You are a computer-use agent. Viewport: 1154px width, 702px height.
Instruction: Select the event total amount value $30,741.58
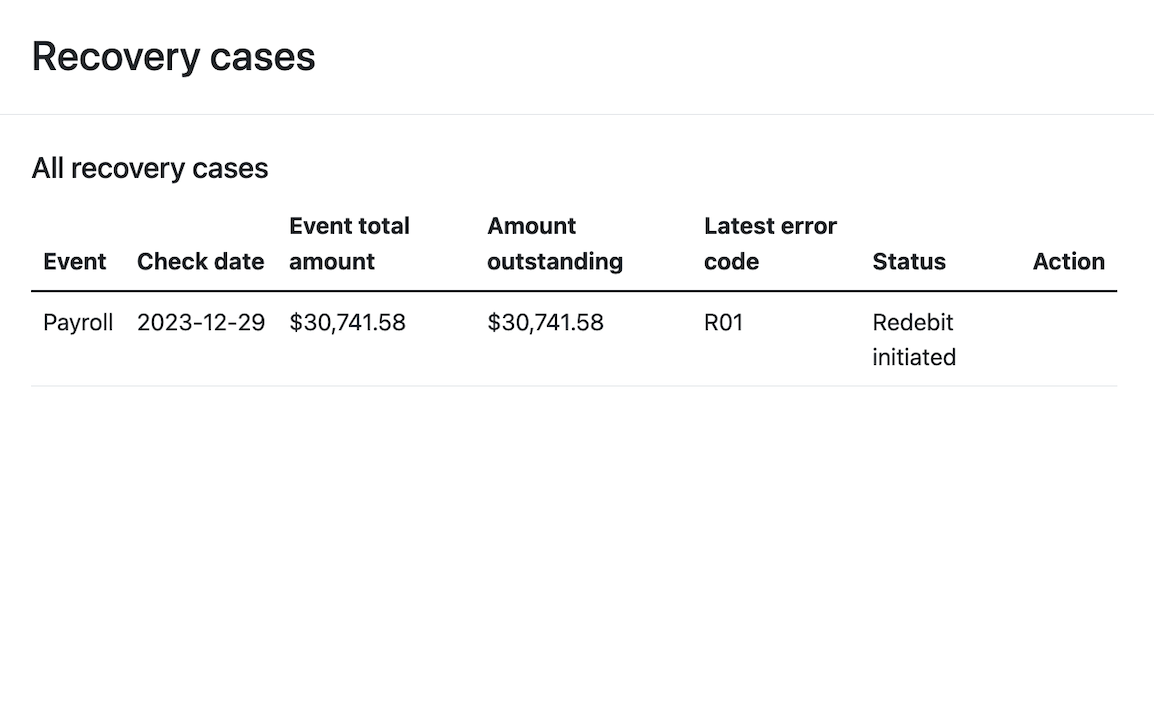[x=347, y=323]
